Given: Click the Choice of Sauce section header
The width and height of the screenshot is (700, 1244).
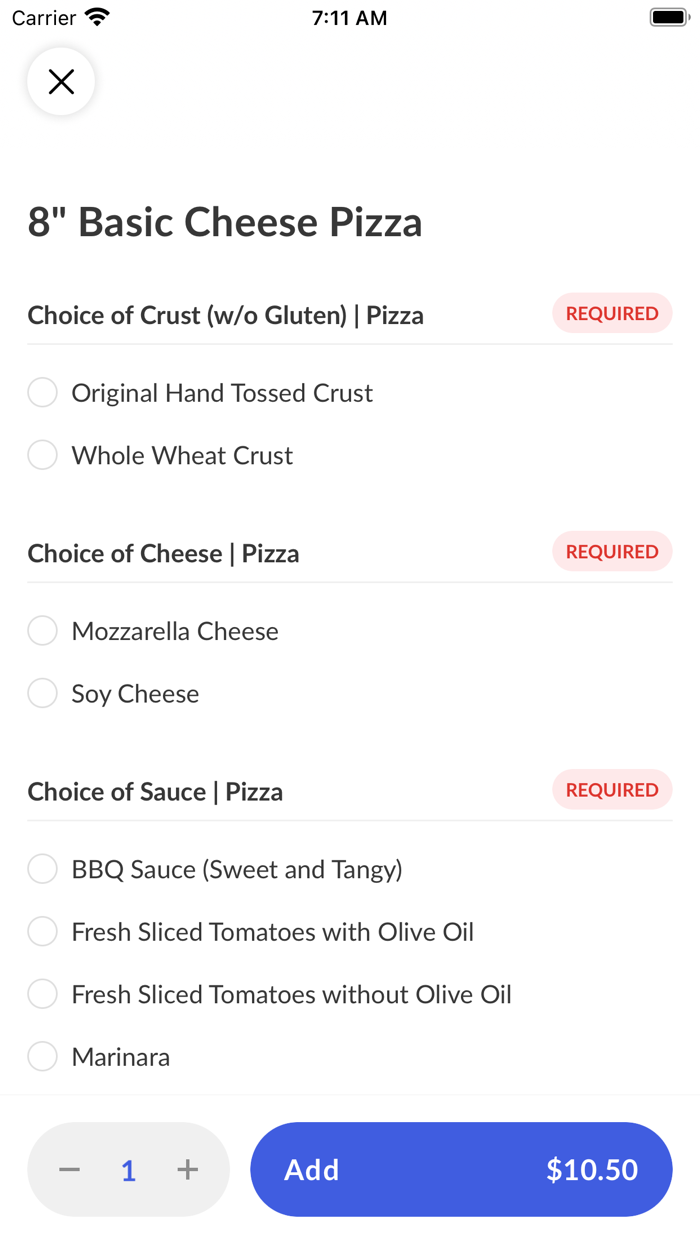Looking at the screenshot, I should (157, 790).
